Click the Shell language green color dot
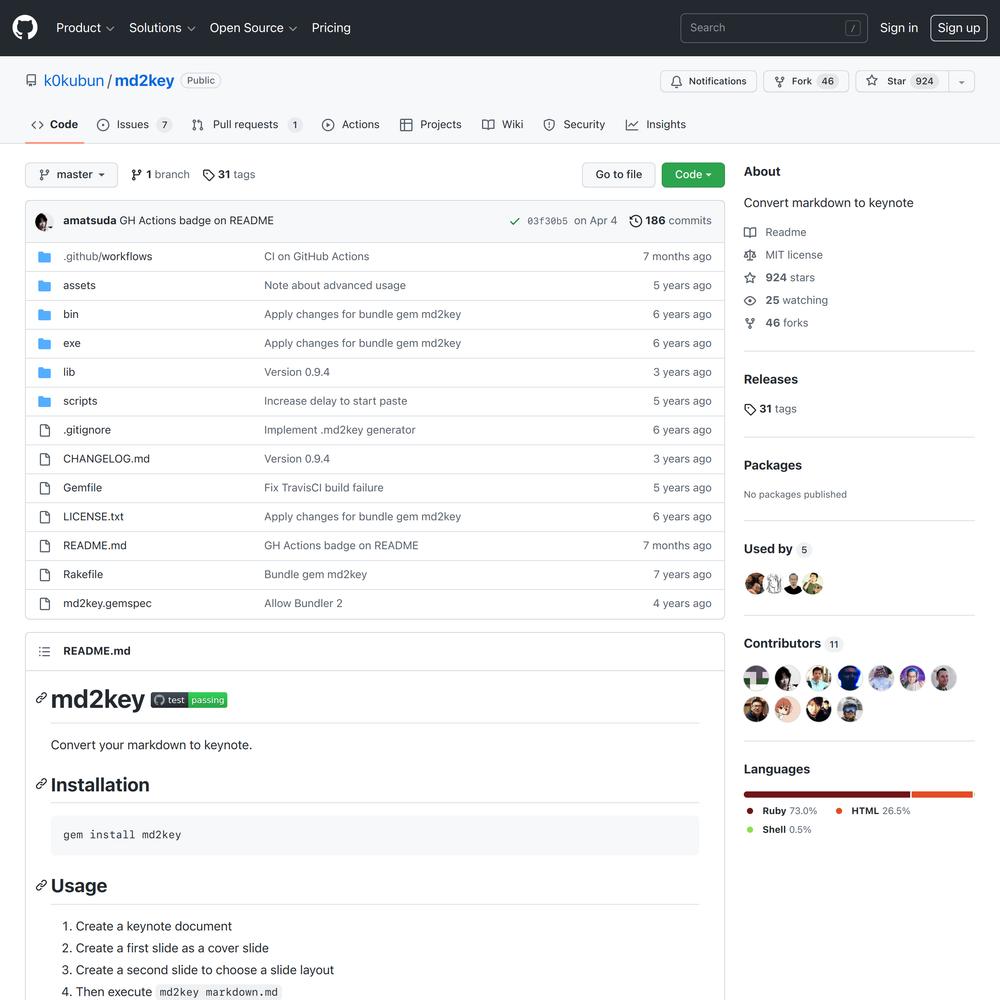Viewport: 1000px width, 1000px height. coord(750,830)
